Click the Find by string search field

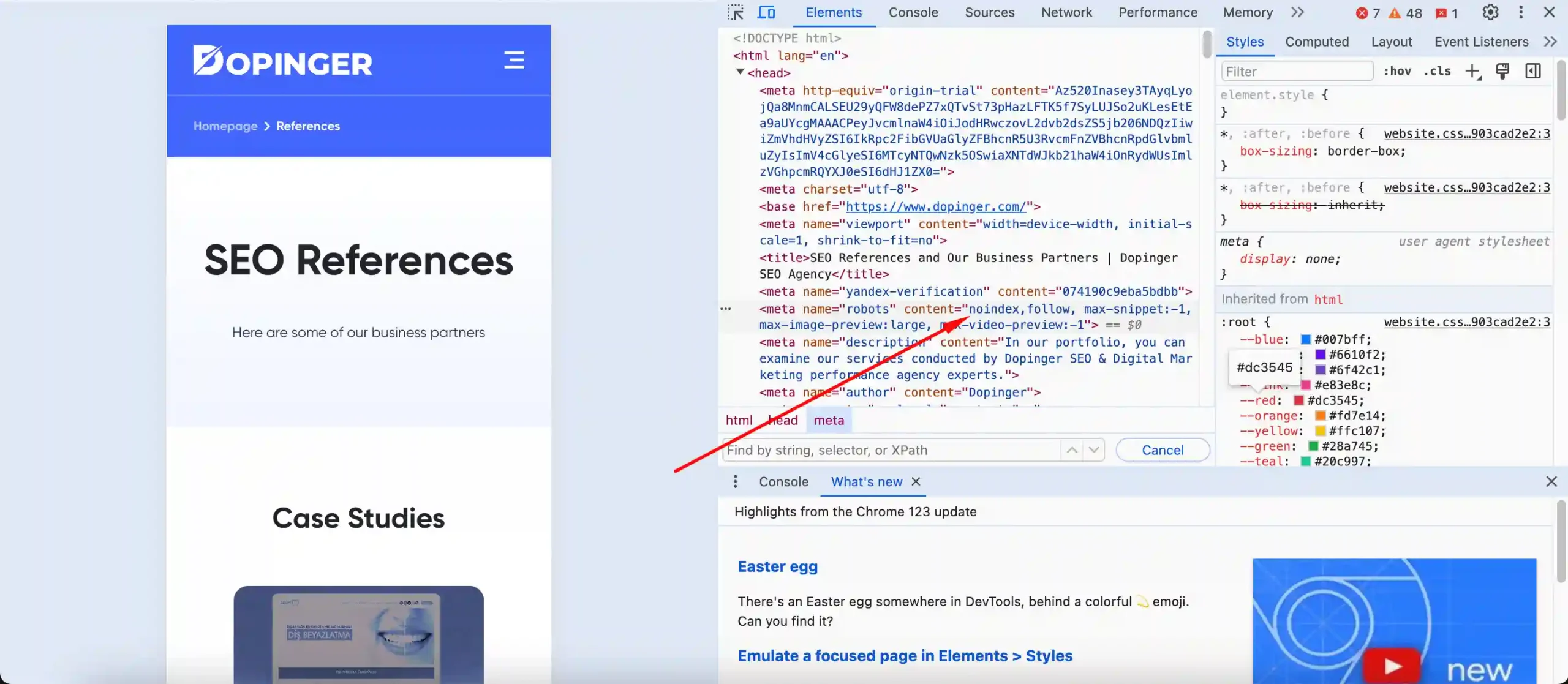click(892, 450)
